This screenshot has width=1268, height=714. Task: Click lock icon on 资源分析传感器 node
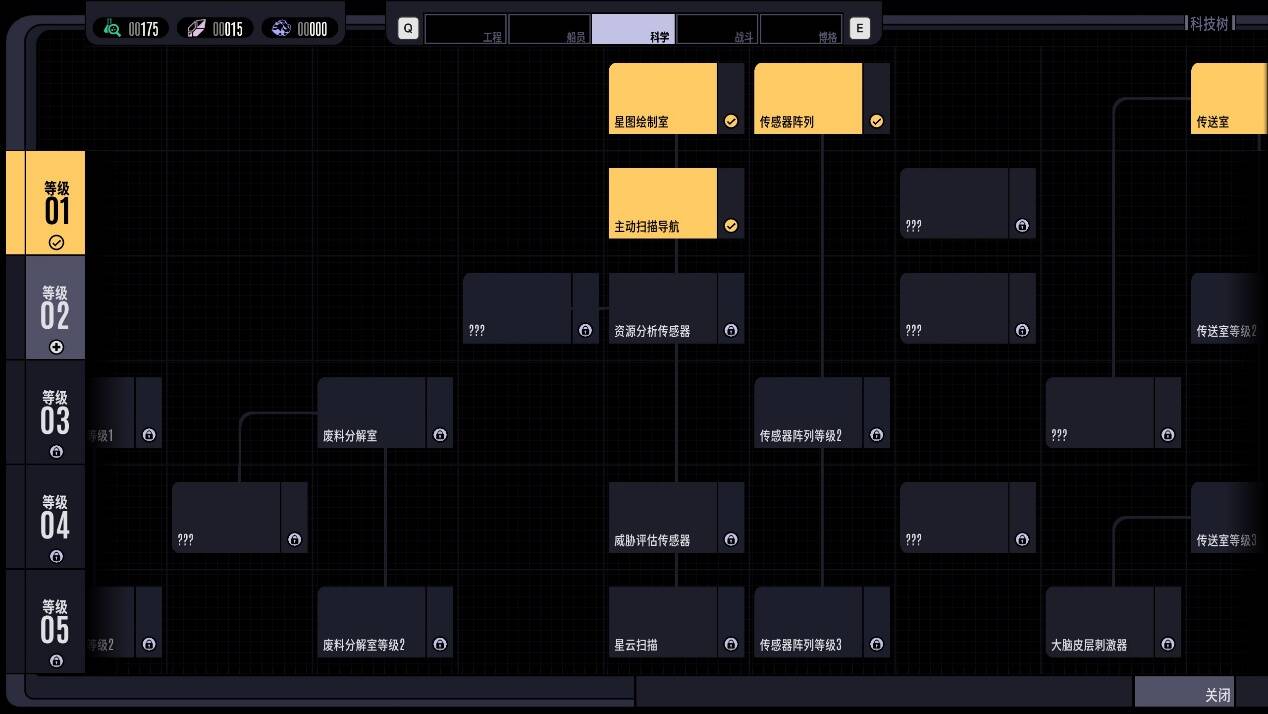point(731,331)
